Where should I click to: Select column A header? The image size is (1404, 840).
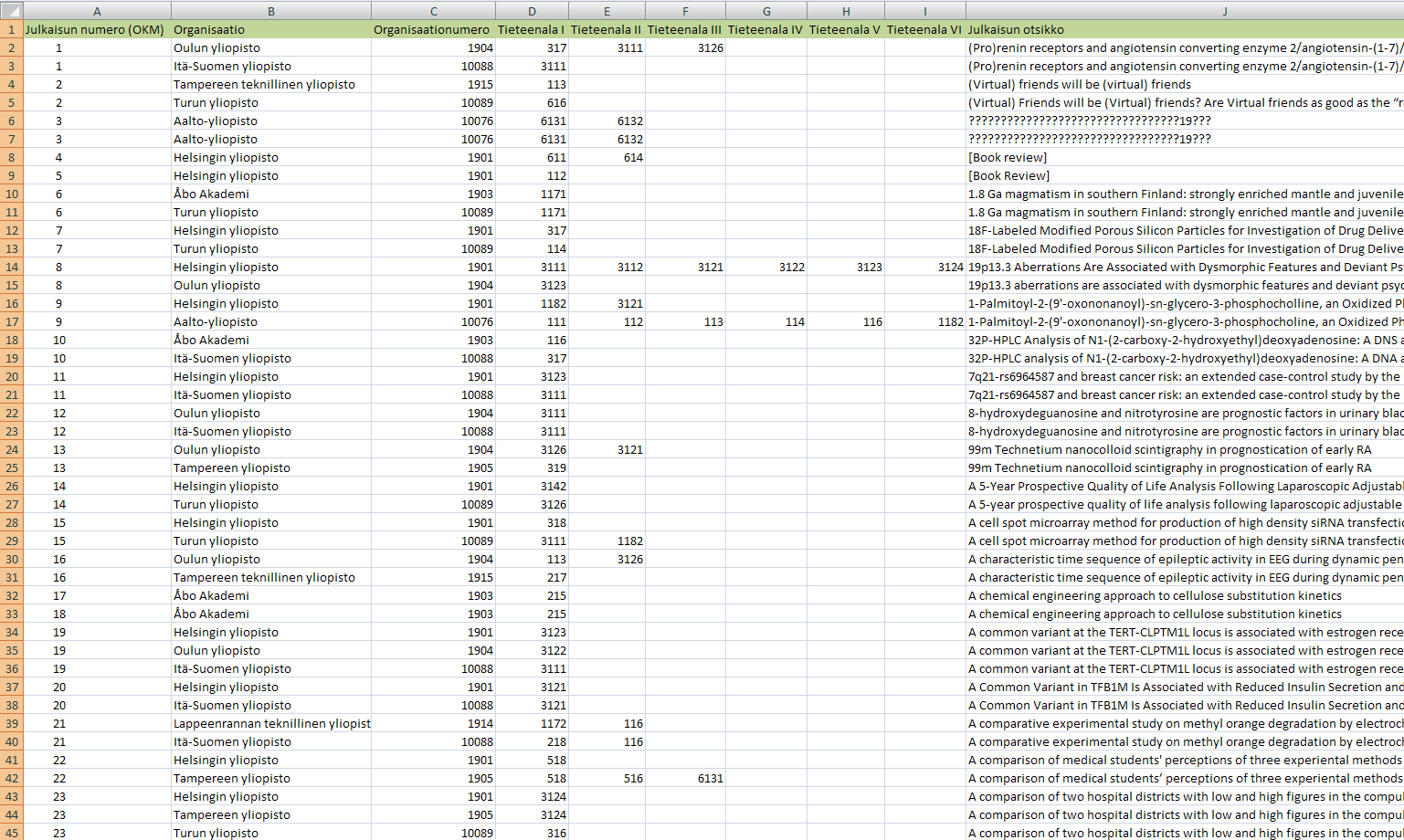(97, 10)
